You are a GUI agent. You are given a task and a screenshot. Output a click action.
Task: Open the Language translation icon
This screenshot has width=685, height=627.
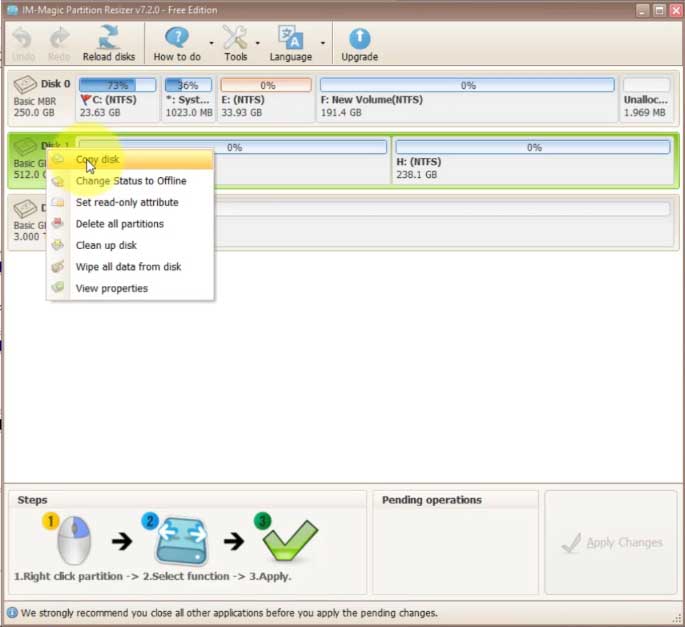pos(291,38)
